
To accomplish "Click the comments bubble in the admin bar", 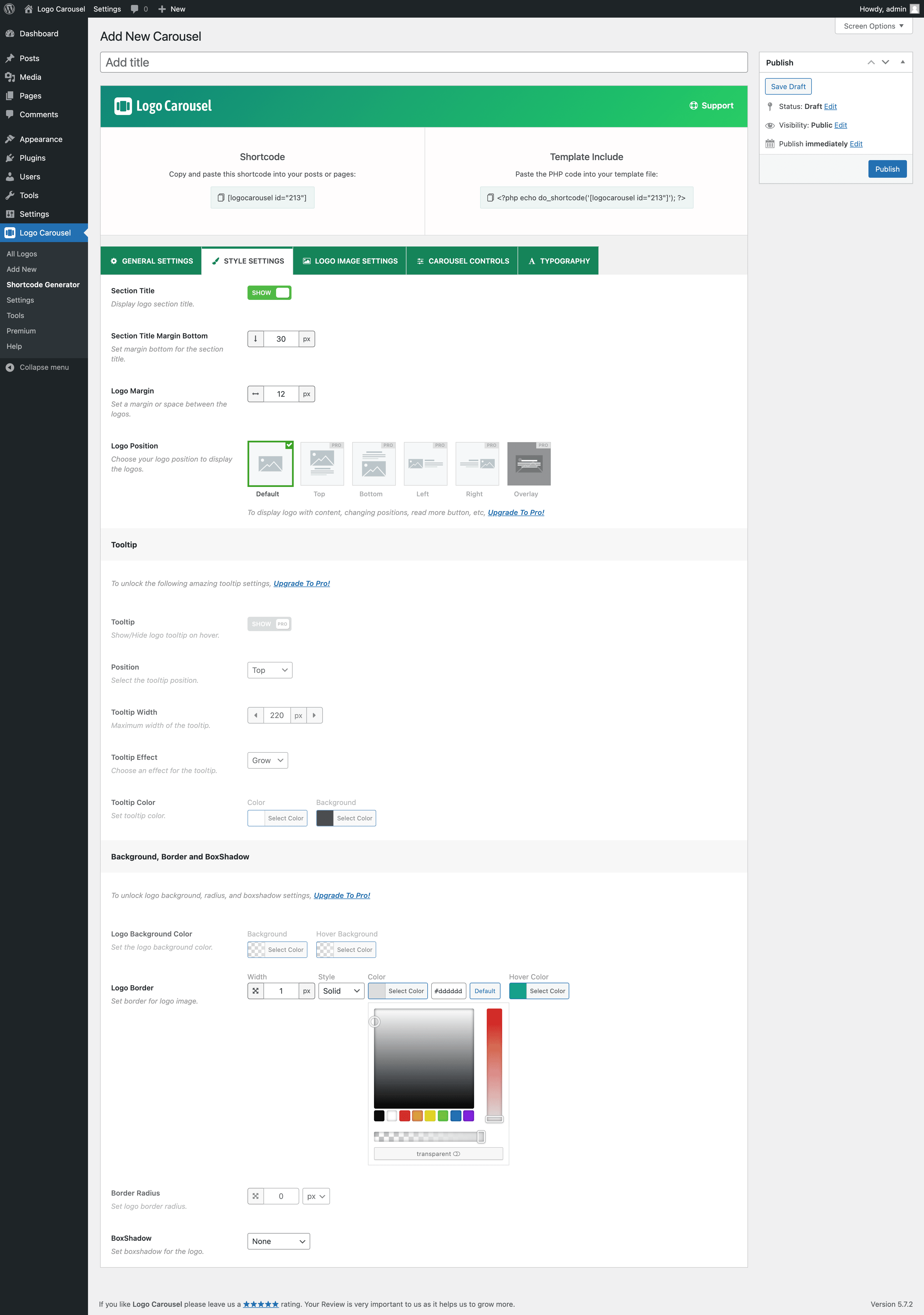I will (x=134, y=9).
